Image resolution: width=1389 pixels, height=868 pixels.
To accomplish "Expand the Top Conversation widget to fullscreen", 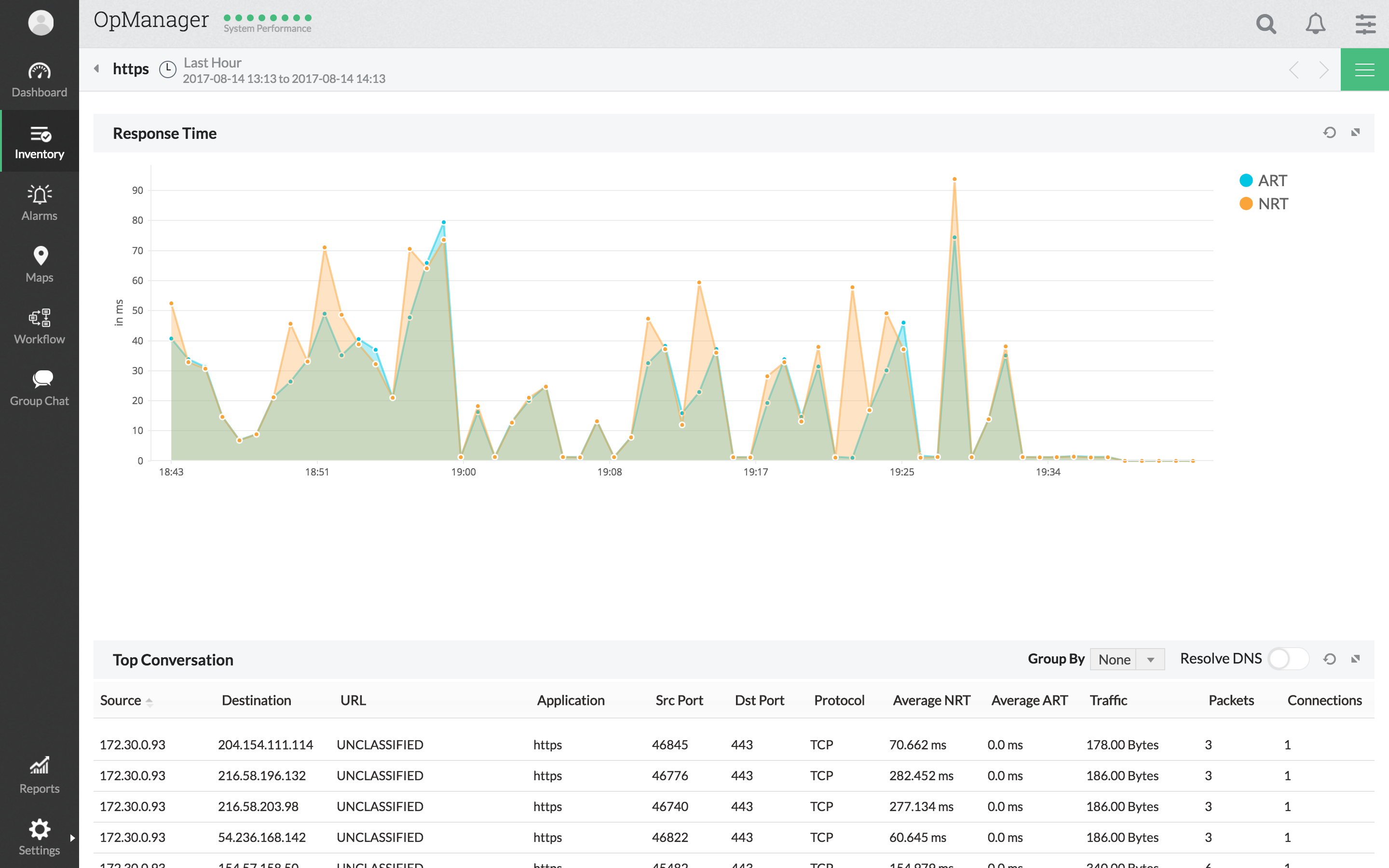I will (x=1356, y=659).
